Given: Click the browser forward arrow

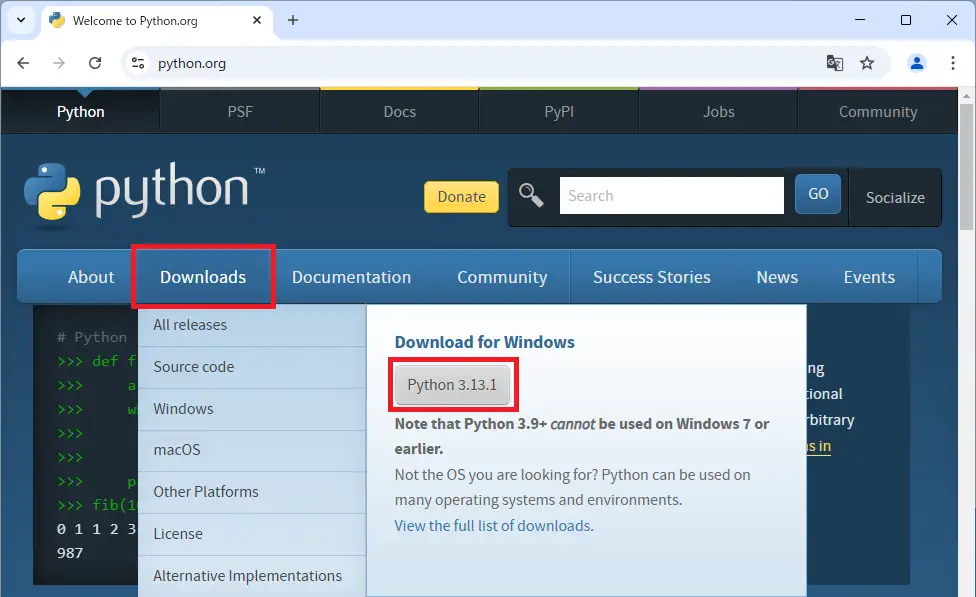Looking at the screenshot, I should [x=59, y=63].
